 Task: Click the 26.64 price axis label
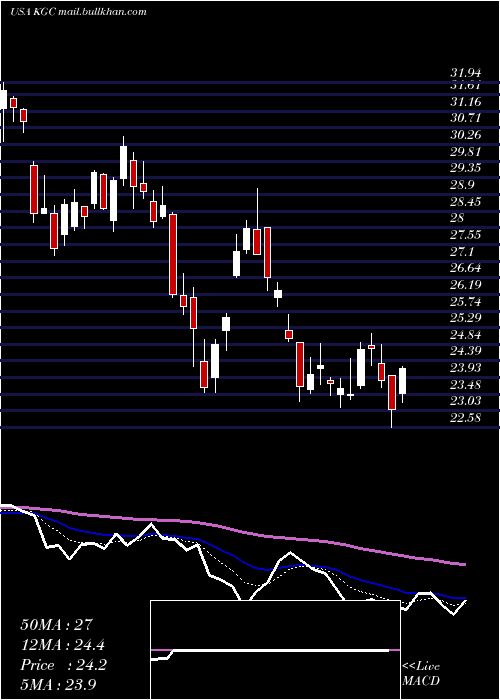466,268
